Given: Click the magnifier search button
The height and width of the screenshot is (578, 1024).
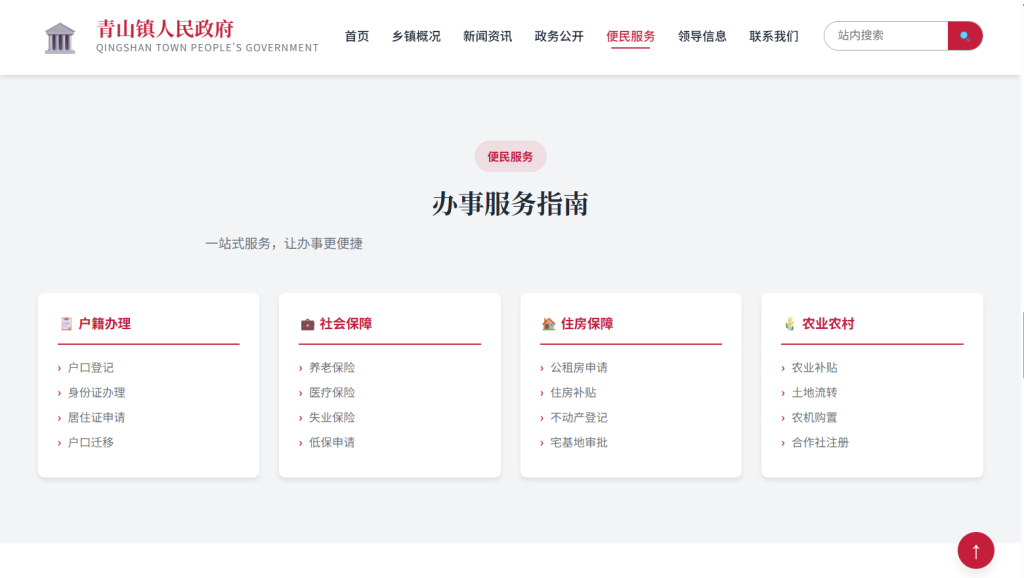Looking at the screenshot, I should point(964,36).
